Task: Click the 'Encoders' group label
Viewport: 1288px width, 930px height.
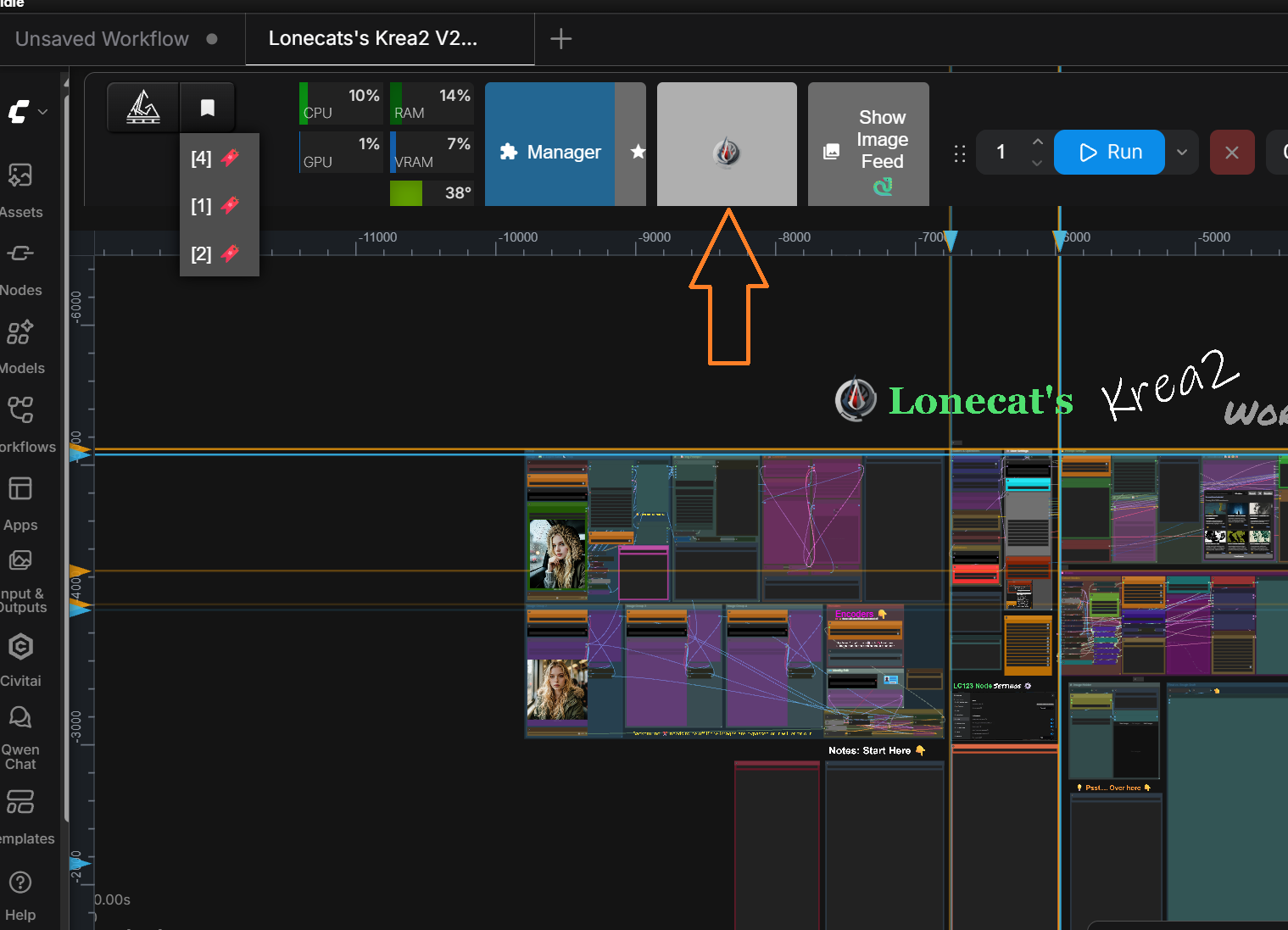Action: 861,614
